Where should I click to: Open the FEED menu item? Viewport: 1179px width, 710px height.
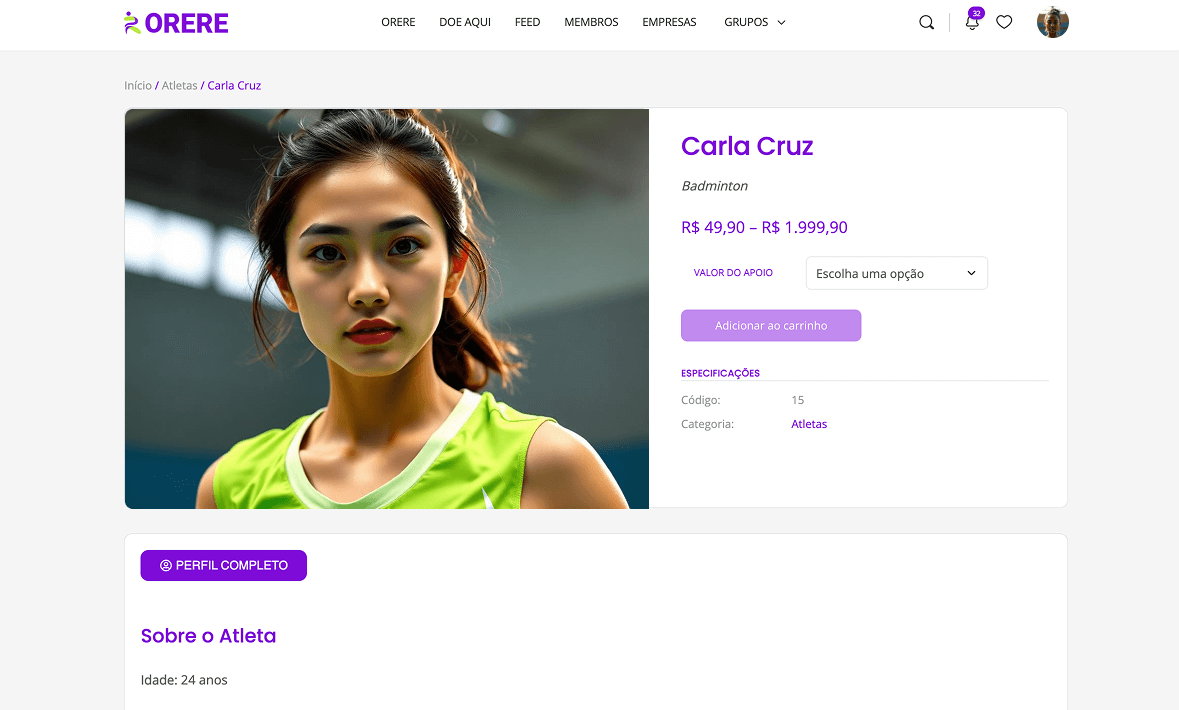pos(527,23)
